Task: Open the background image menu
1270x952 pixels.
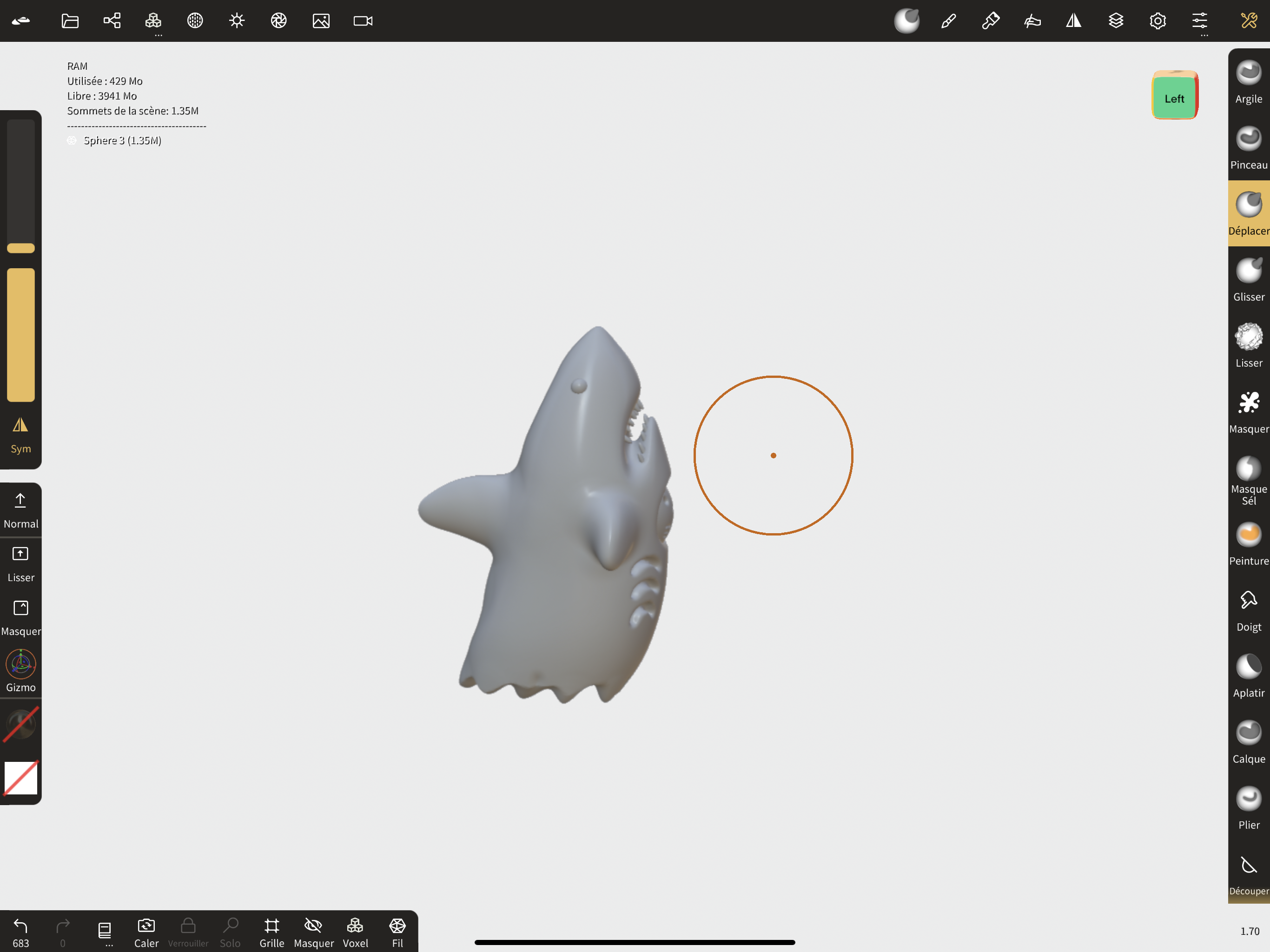Action: point(321,20)
